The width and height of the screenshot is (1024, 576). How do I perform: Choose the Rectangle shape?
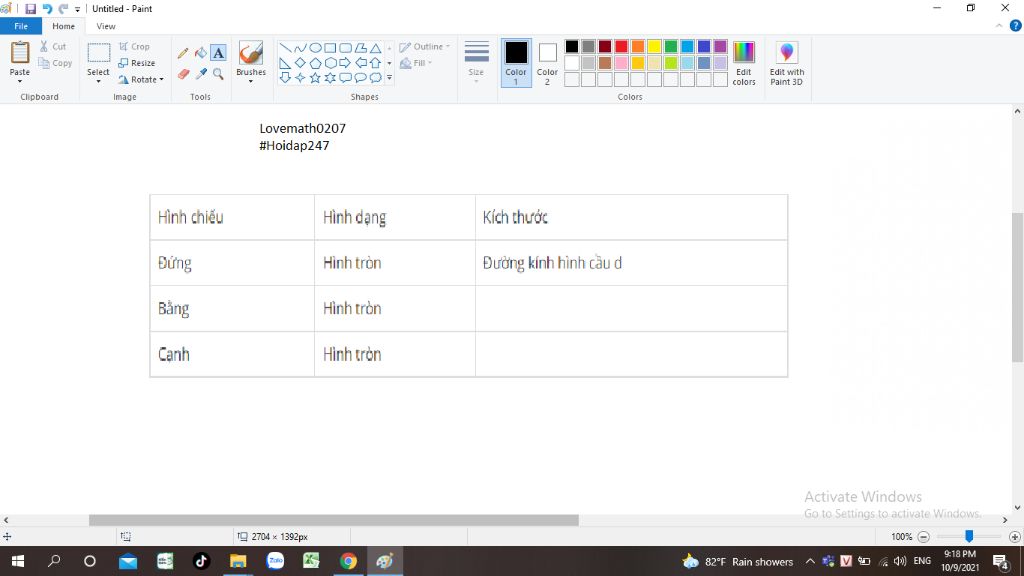(x=330, y=48)
